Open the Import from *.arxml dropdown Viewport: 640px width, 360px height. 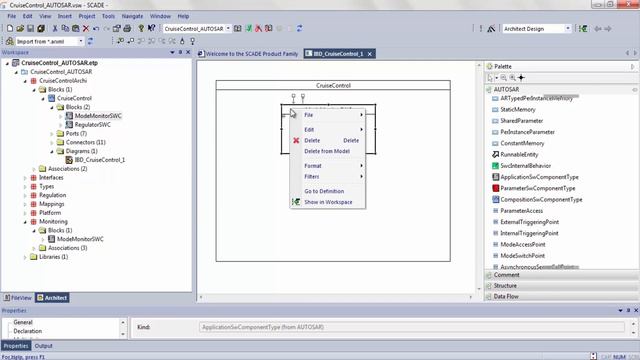81,41
